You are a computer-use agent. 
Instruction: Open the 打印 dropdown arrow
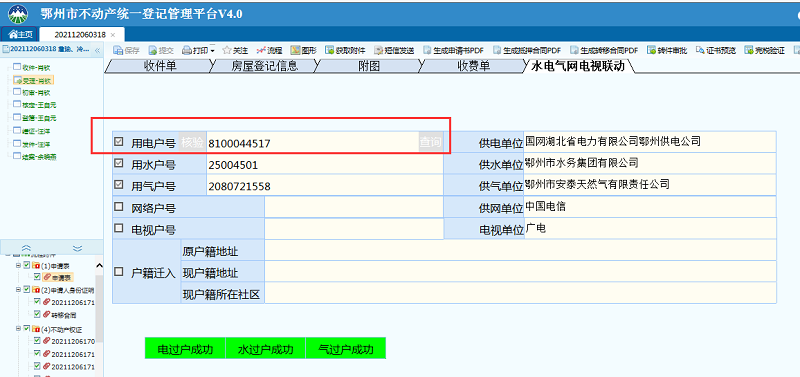(213, 51)
